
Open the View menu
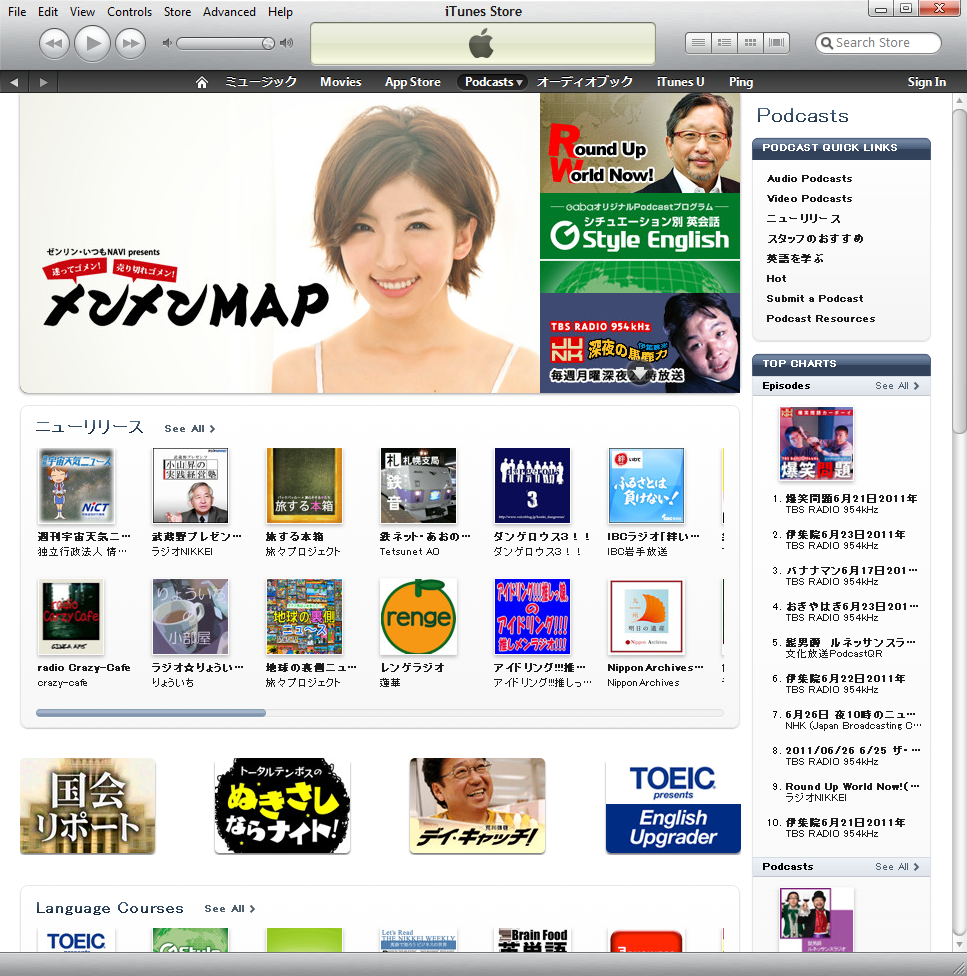[x=82, y=11]
